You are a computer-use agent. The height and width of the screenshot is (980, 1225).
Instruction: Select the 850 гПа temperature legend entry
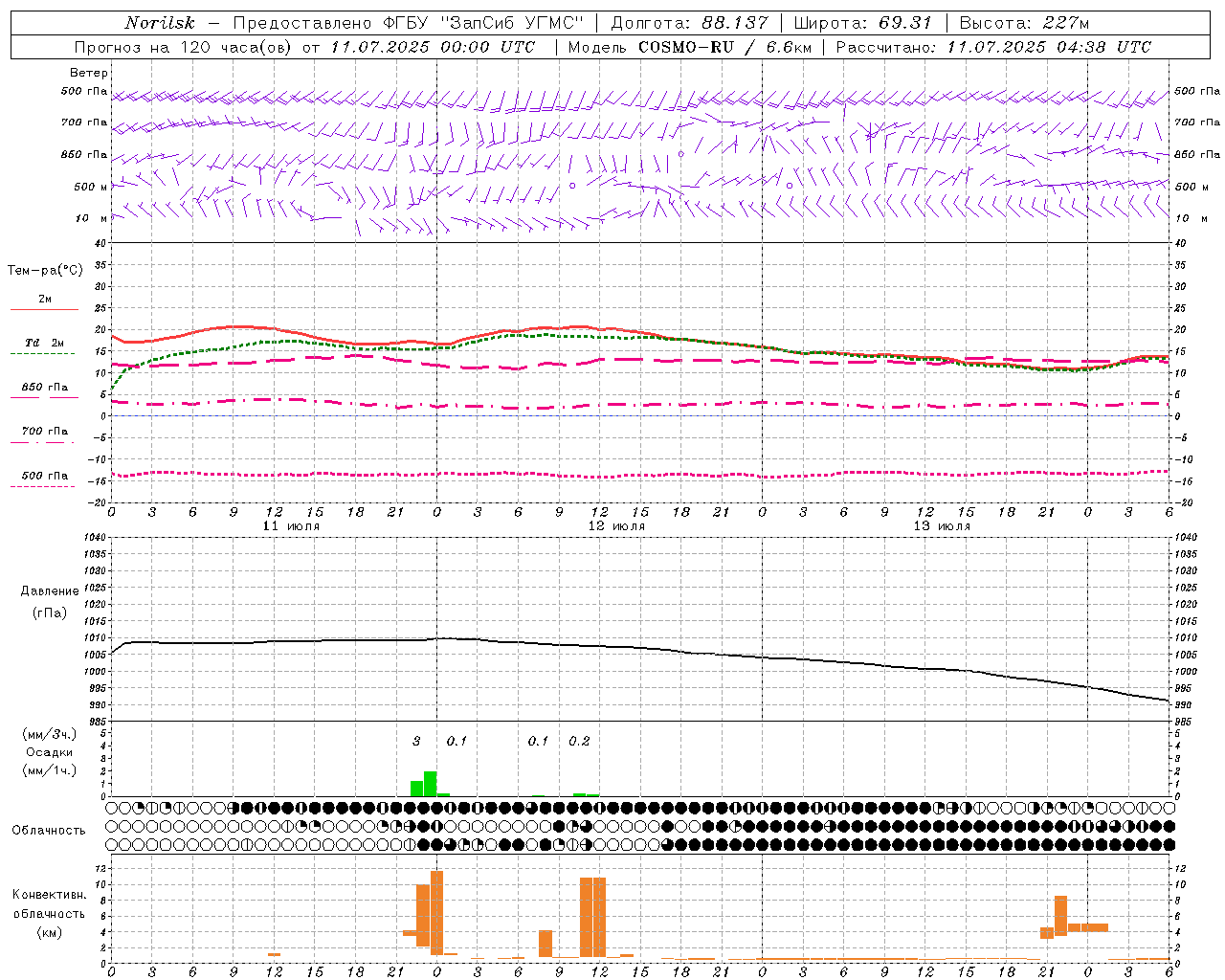[x=45, y=388]
